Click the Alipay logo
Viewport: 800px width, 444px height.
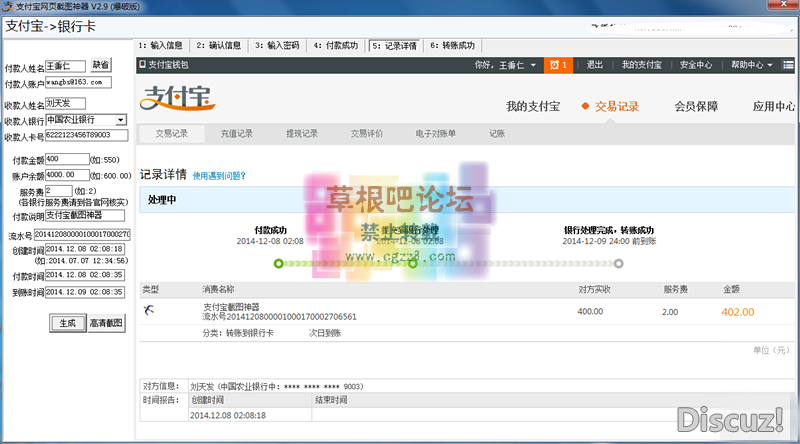177,97
